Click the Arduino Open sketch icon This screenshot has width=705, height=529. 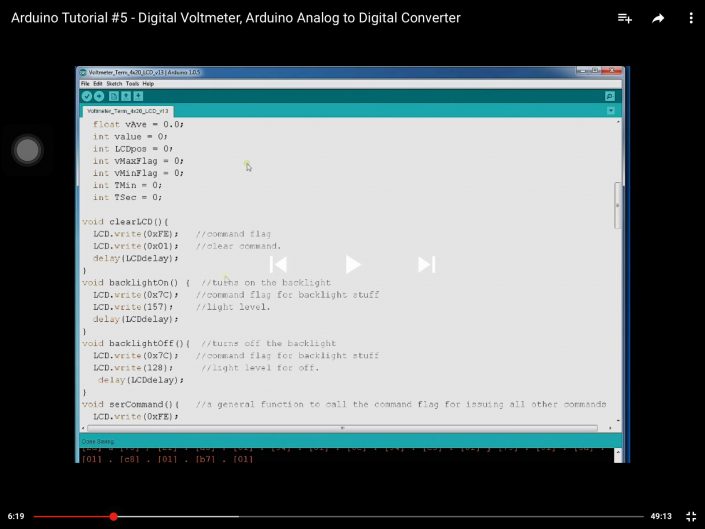(x=126, y=96)
